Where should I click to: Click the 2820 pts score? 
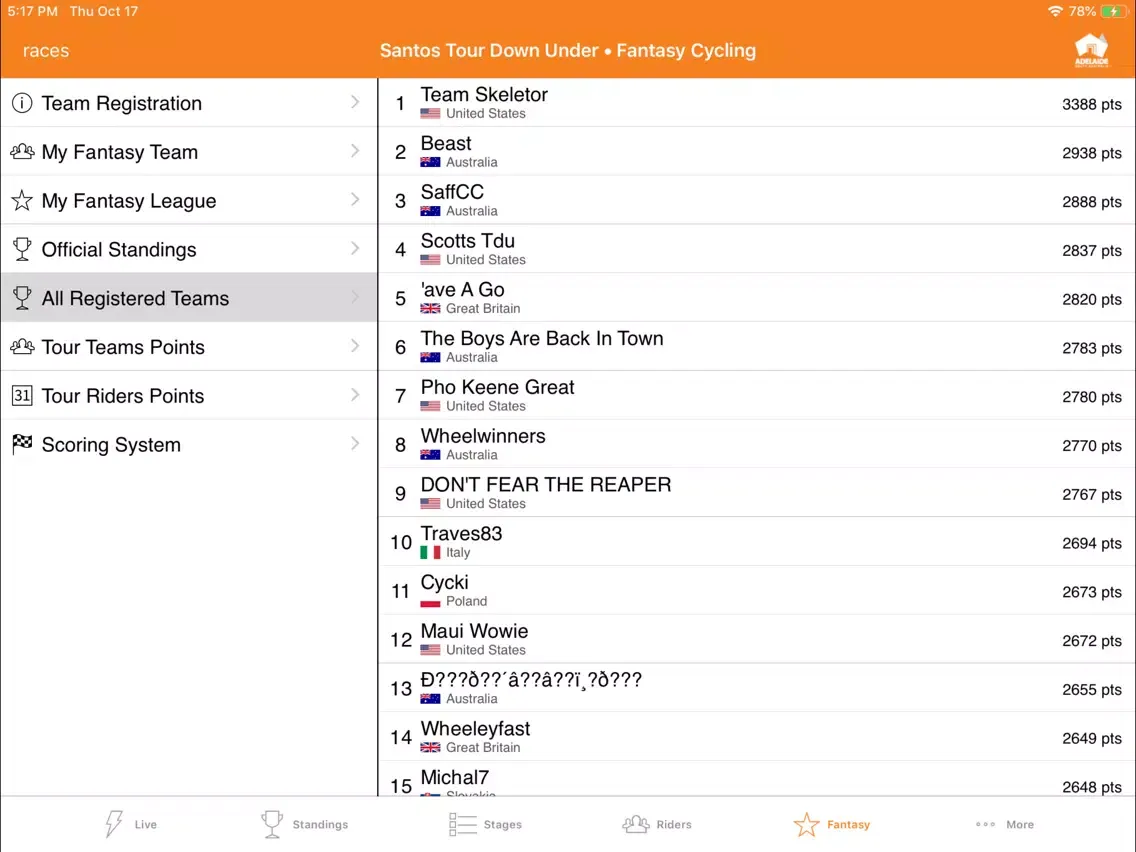[1092, 299]
